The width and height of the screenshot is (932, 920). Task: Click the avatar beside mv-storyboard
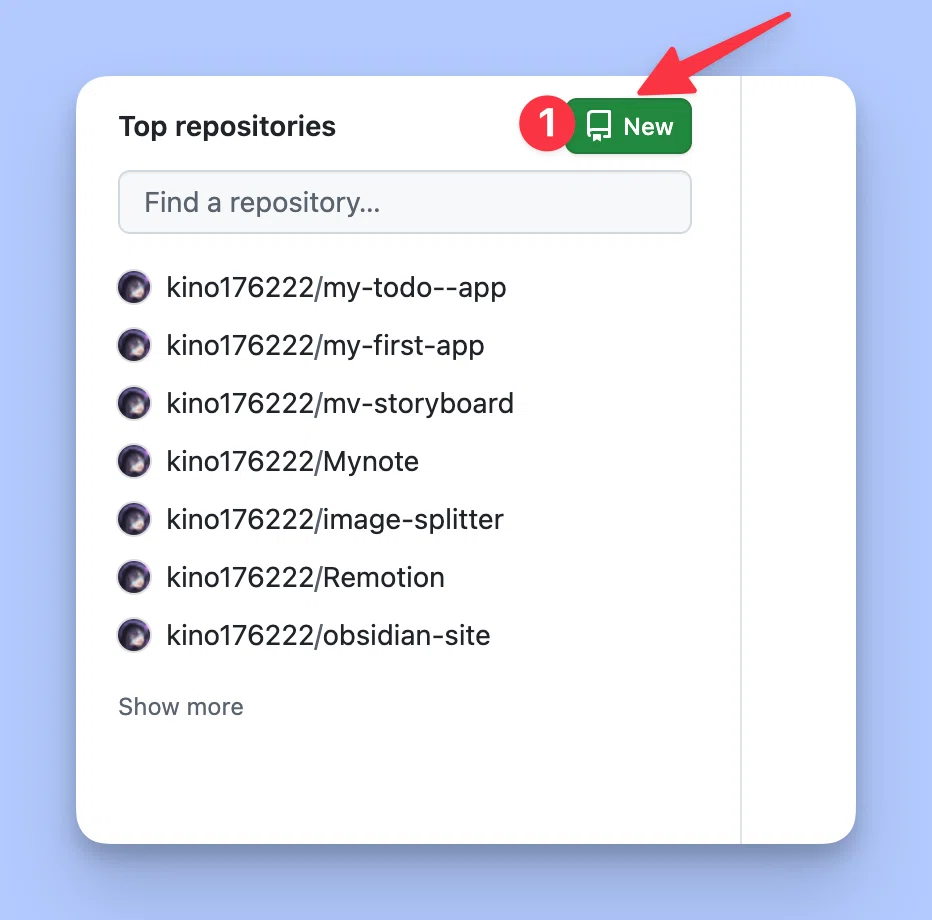(134, 404)
